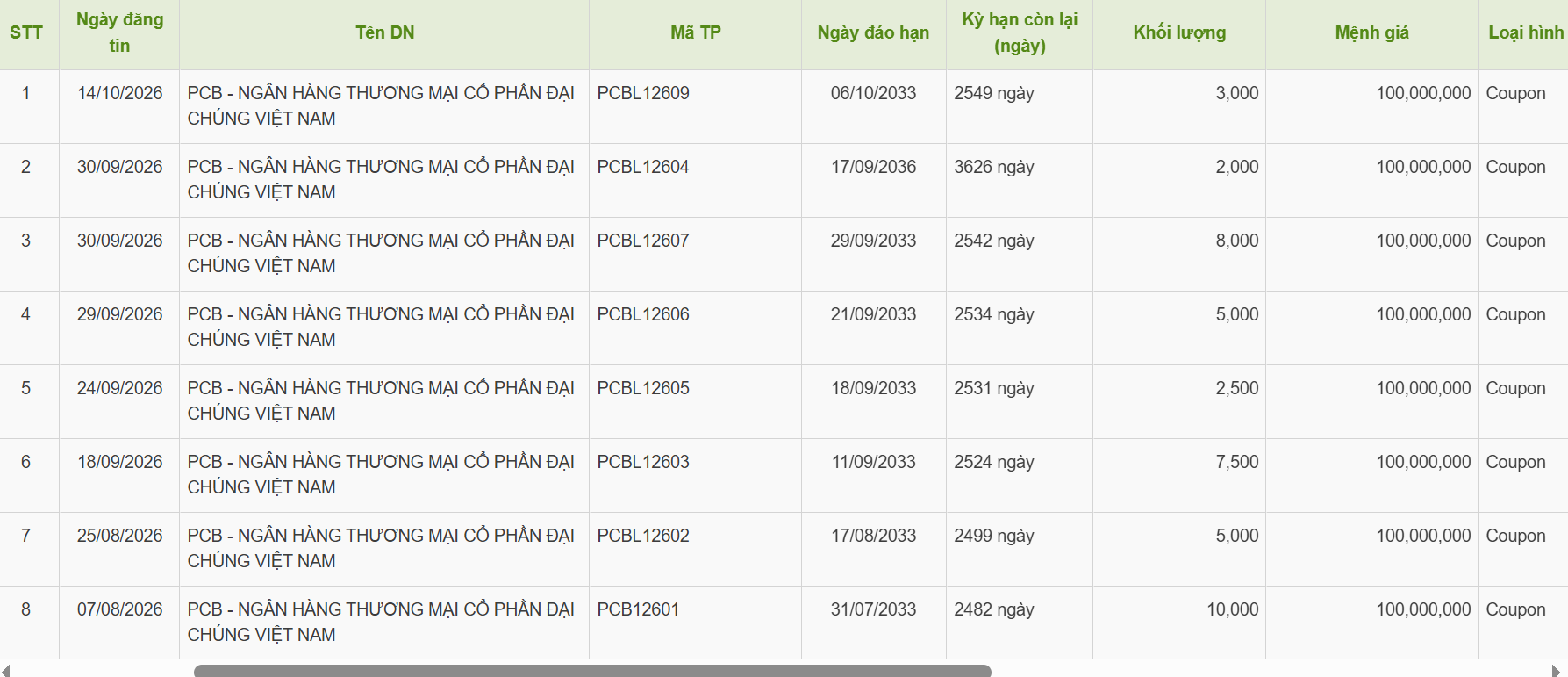Click maturity date 06/10/2033

(x=873, y=93)
